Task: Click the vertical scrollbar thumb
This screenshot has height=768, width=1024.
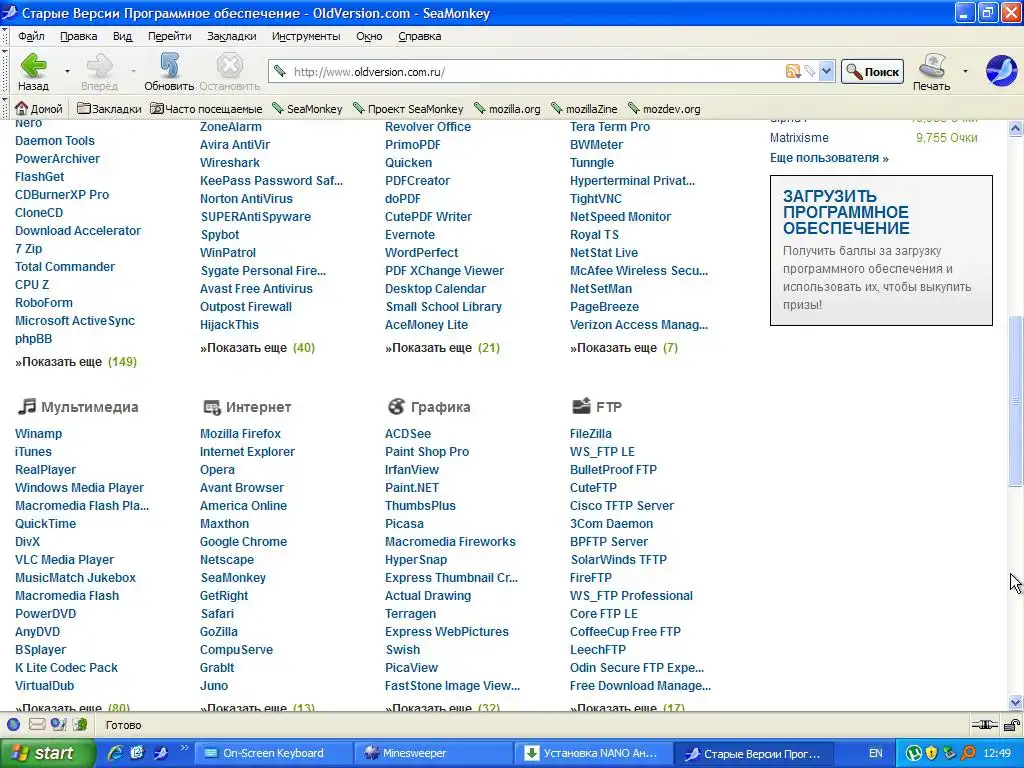Action: 1015,400
